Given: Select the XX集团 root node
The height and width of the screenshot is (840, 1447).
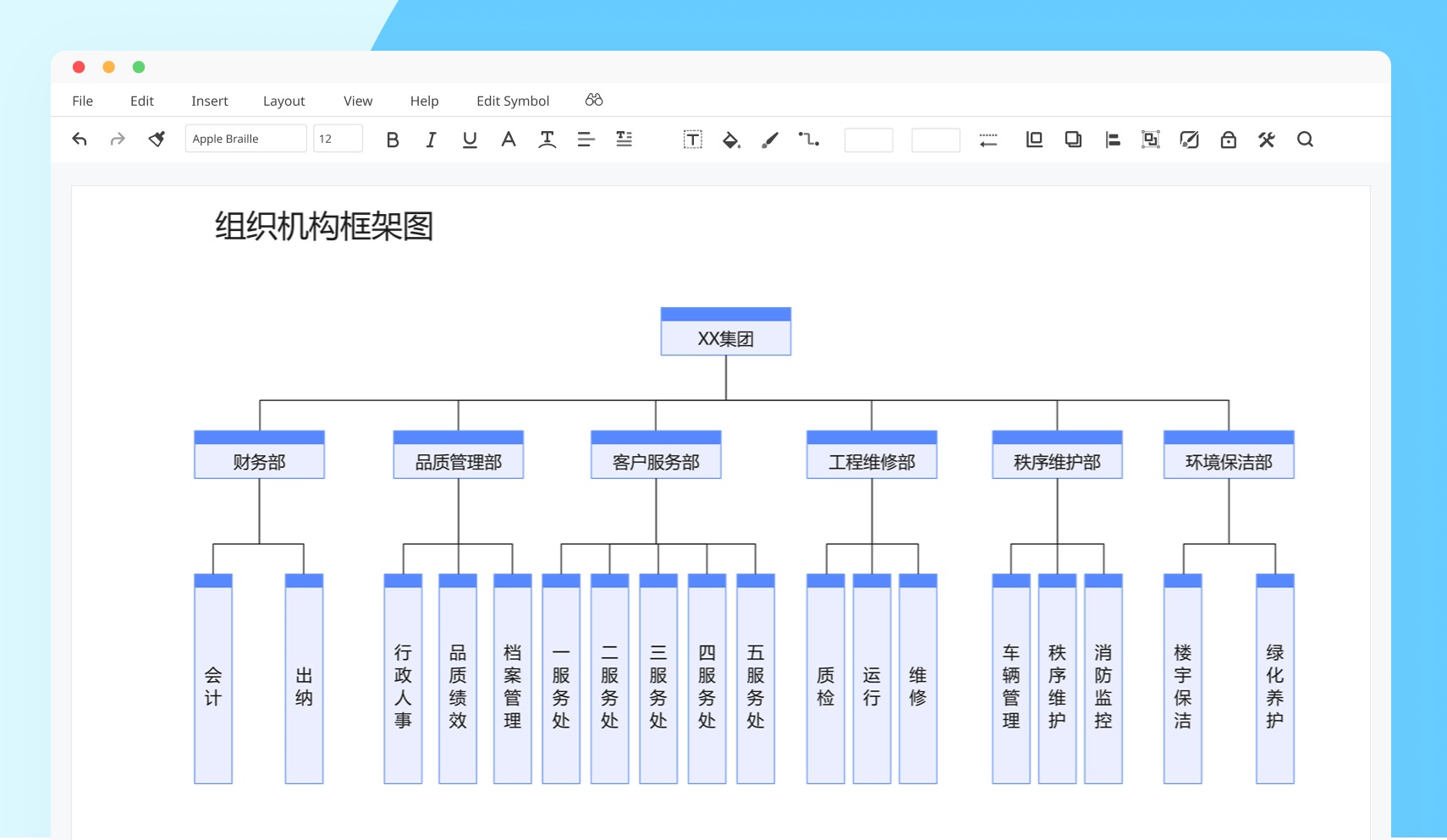Looking at the screenshot, I should pyautogui.click(x=726, y=332).
